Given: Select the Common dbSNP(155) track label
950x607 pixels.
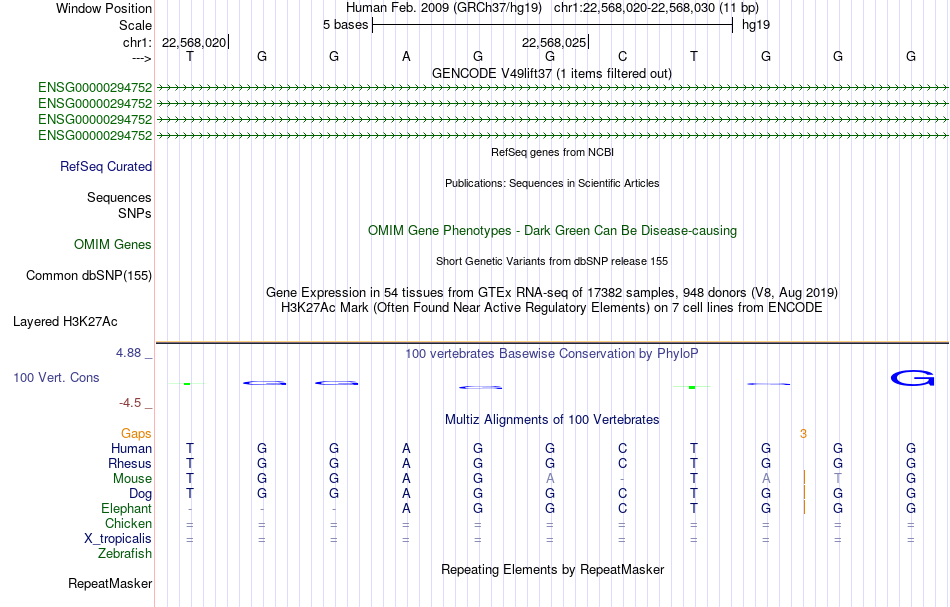Looking at the screenshot, I should (x=88, y=276).
